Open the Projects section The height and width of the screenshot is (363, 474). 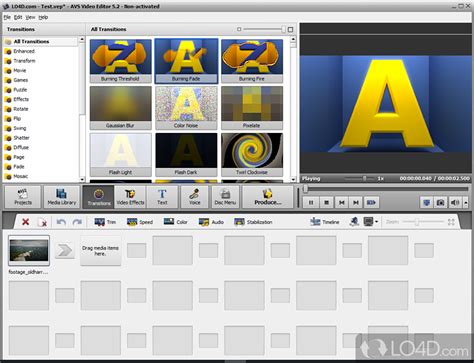tap(23, 197)
